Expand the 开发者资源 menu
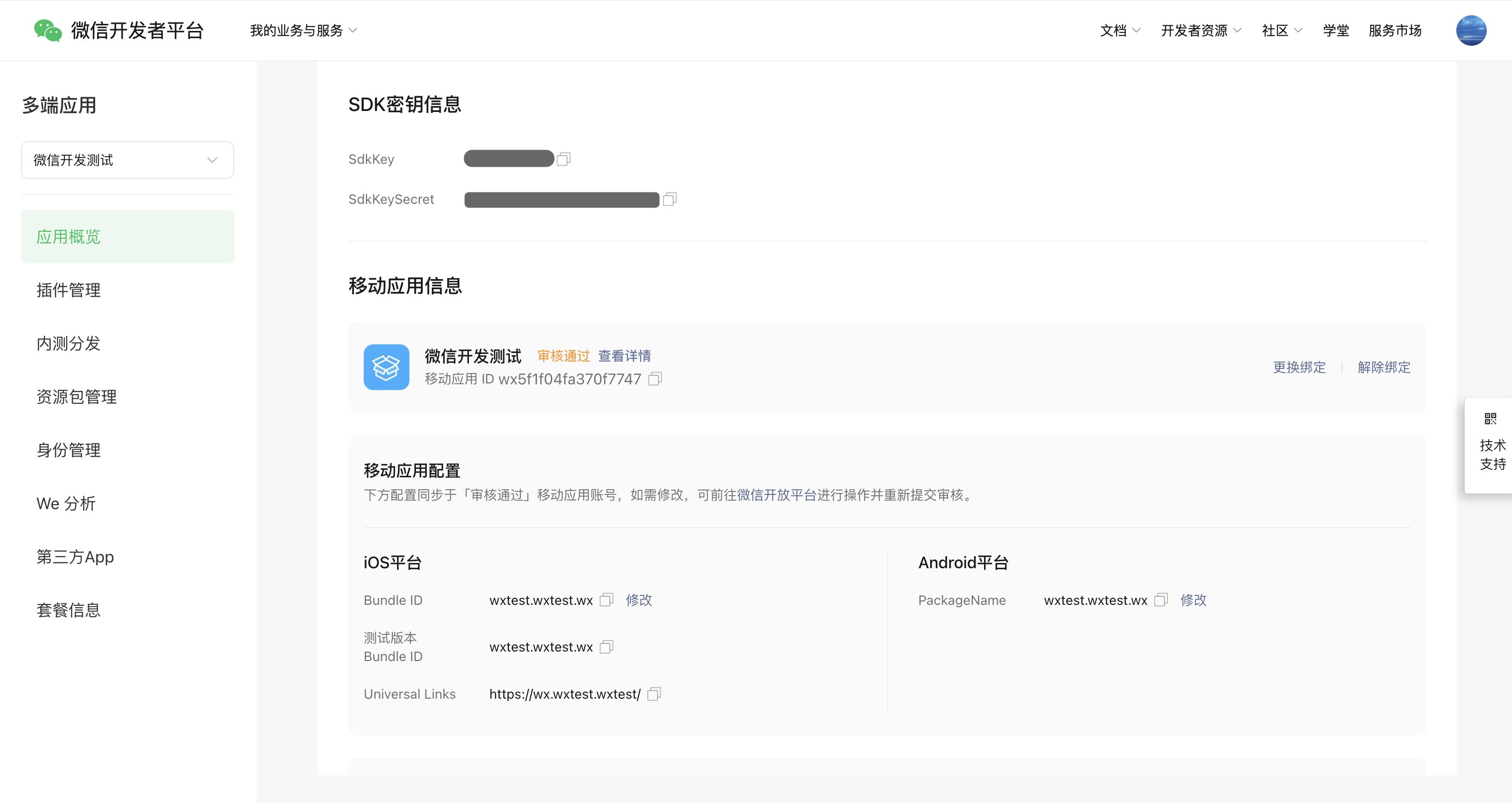Viewport: 1512px width, 803px height. [1201, 30]
